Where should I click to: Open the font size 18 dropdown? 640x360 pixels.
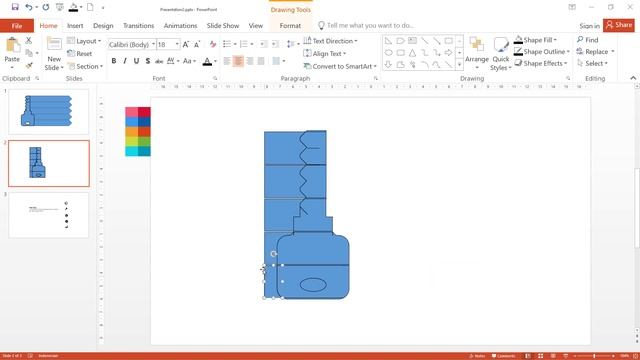[177, 44]
